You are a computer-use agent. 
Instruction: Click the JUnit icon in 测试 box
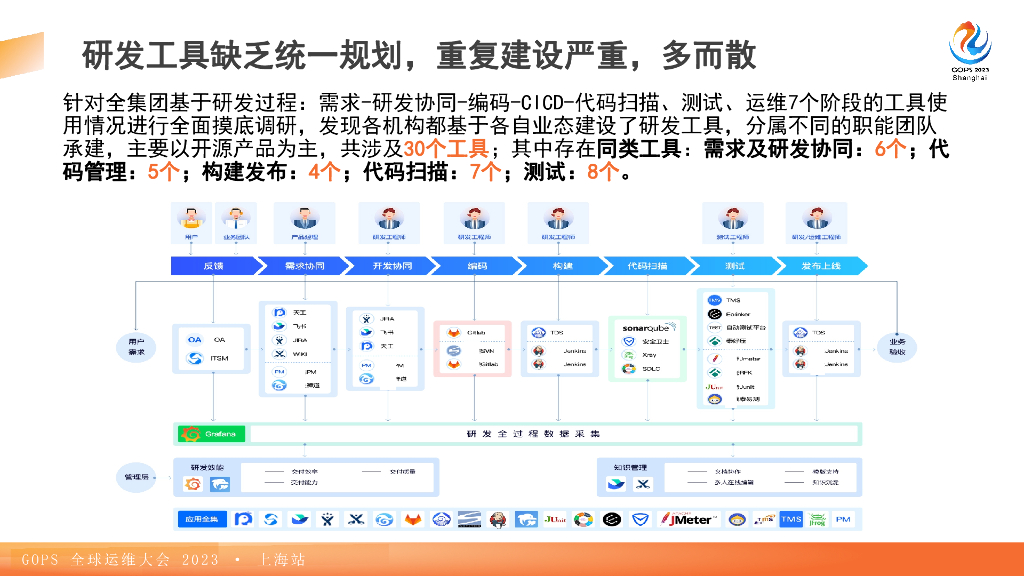click(x=714, y=387)
